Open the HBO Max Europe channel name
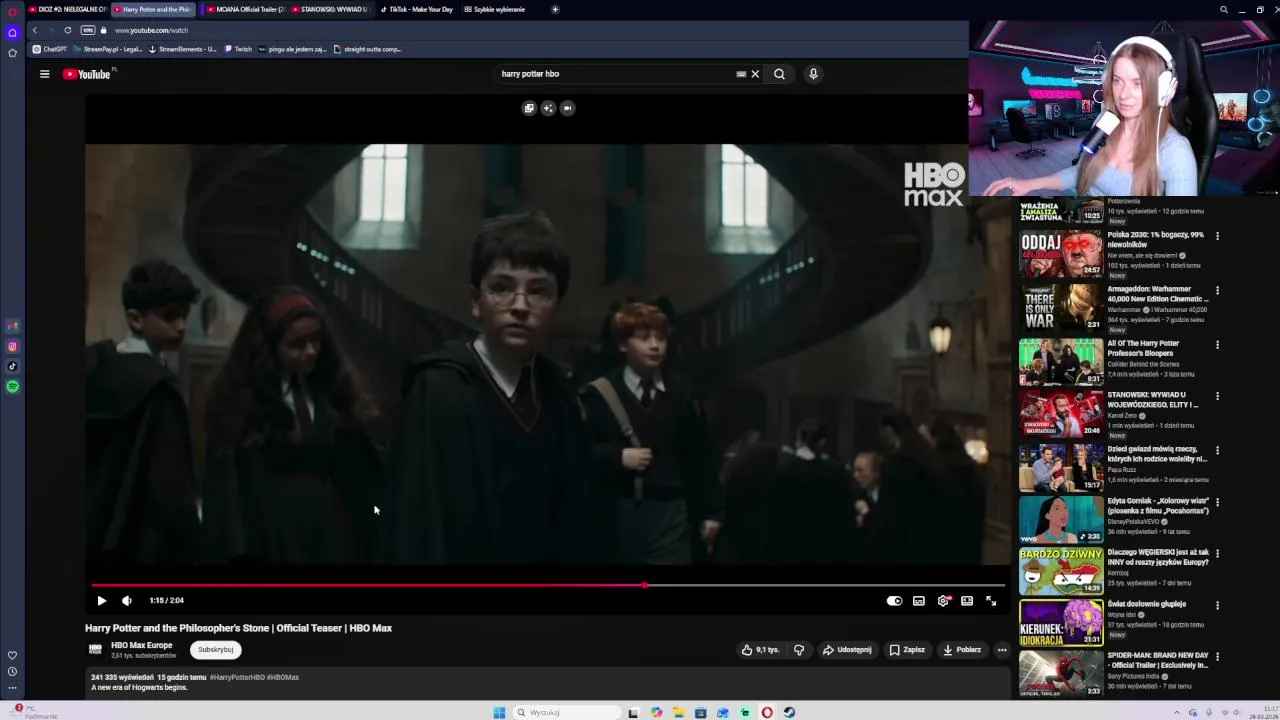 (142, 646)
